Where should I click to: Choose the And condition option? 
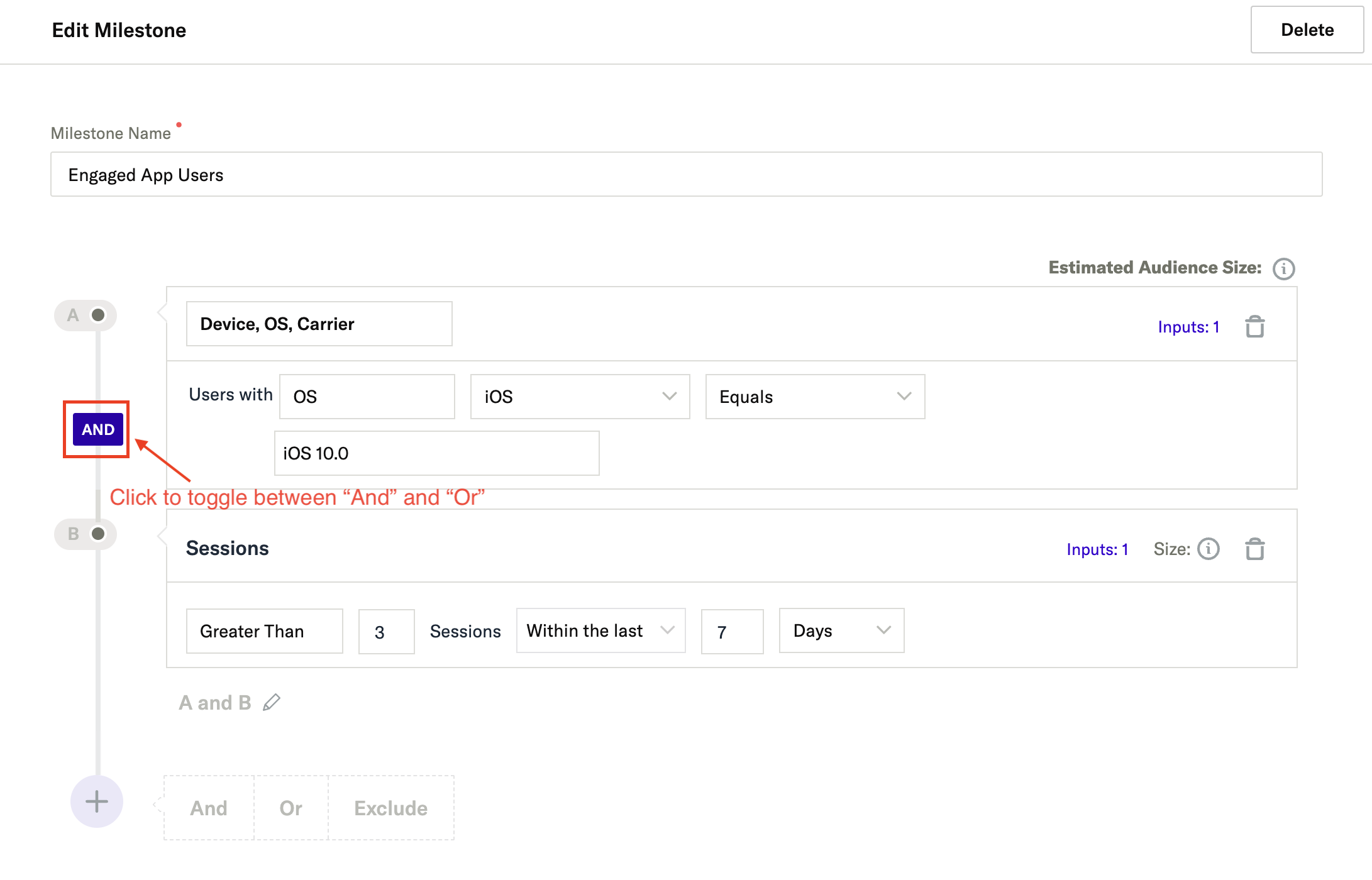pos(209,808)
